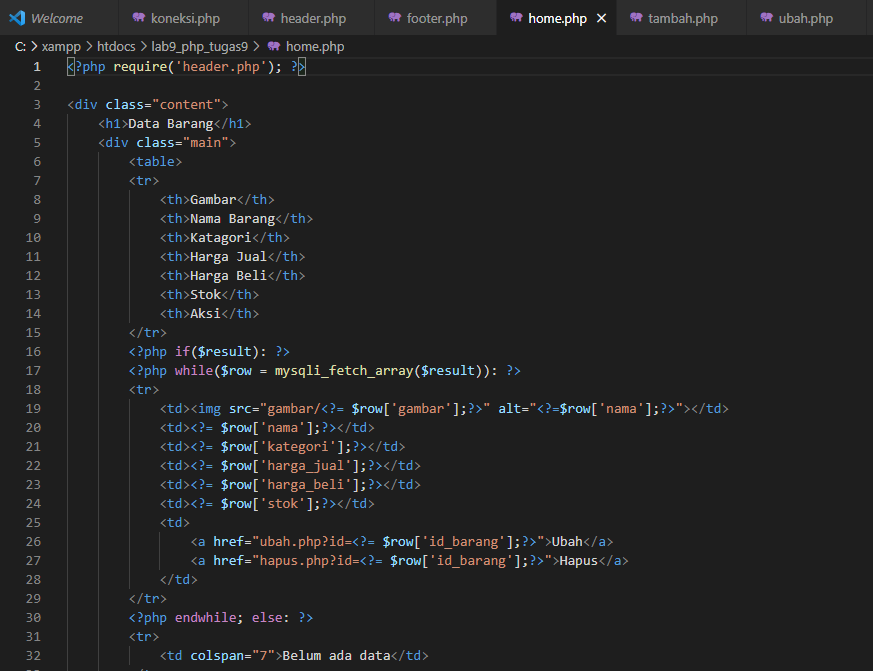873x671 pixels.
Task: Click the PHP icon on koneksi.php tab
Action: 137,17
